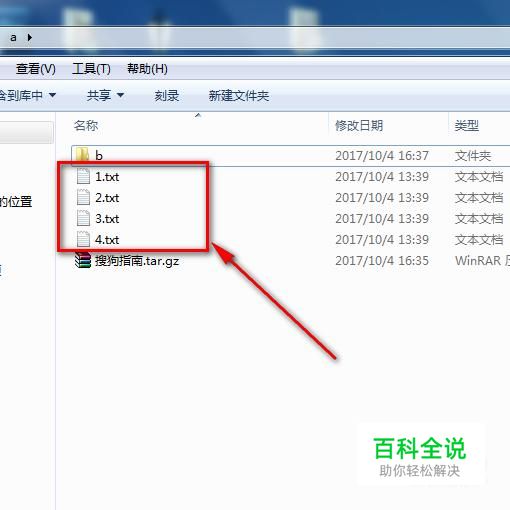This screenshot has width=510, height=510.
Task: Open the 帮助(H) menu
Action: point(147,69)
